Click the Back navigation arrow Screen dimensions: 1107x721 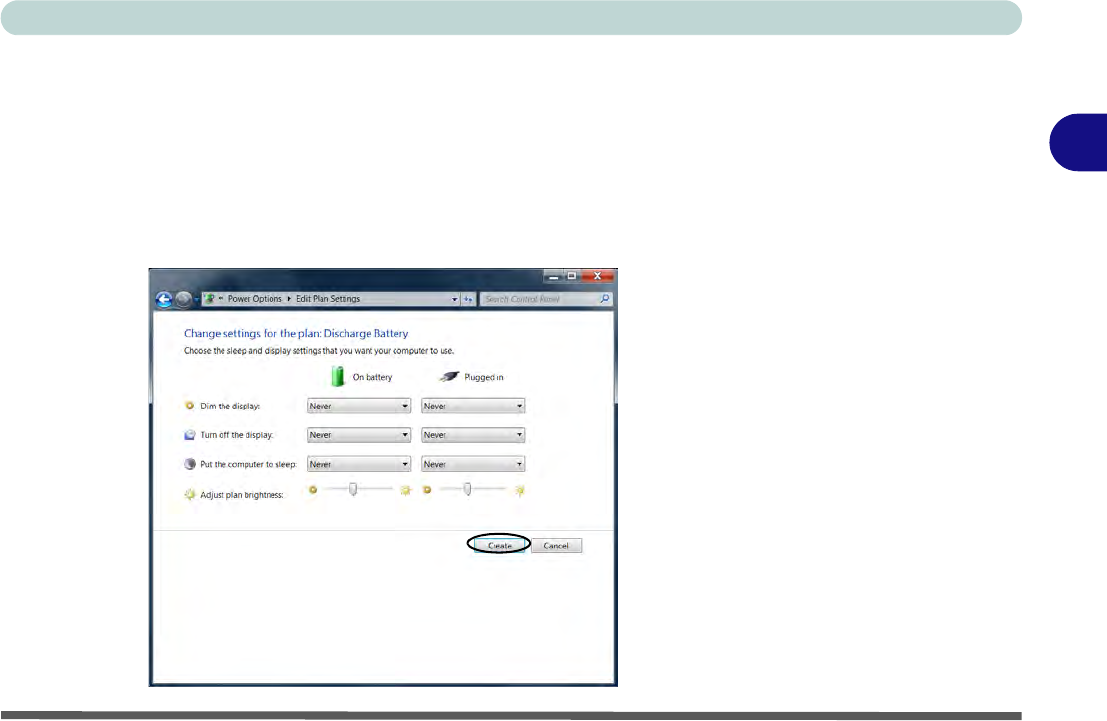pos(164,299)
